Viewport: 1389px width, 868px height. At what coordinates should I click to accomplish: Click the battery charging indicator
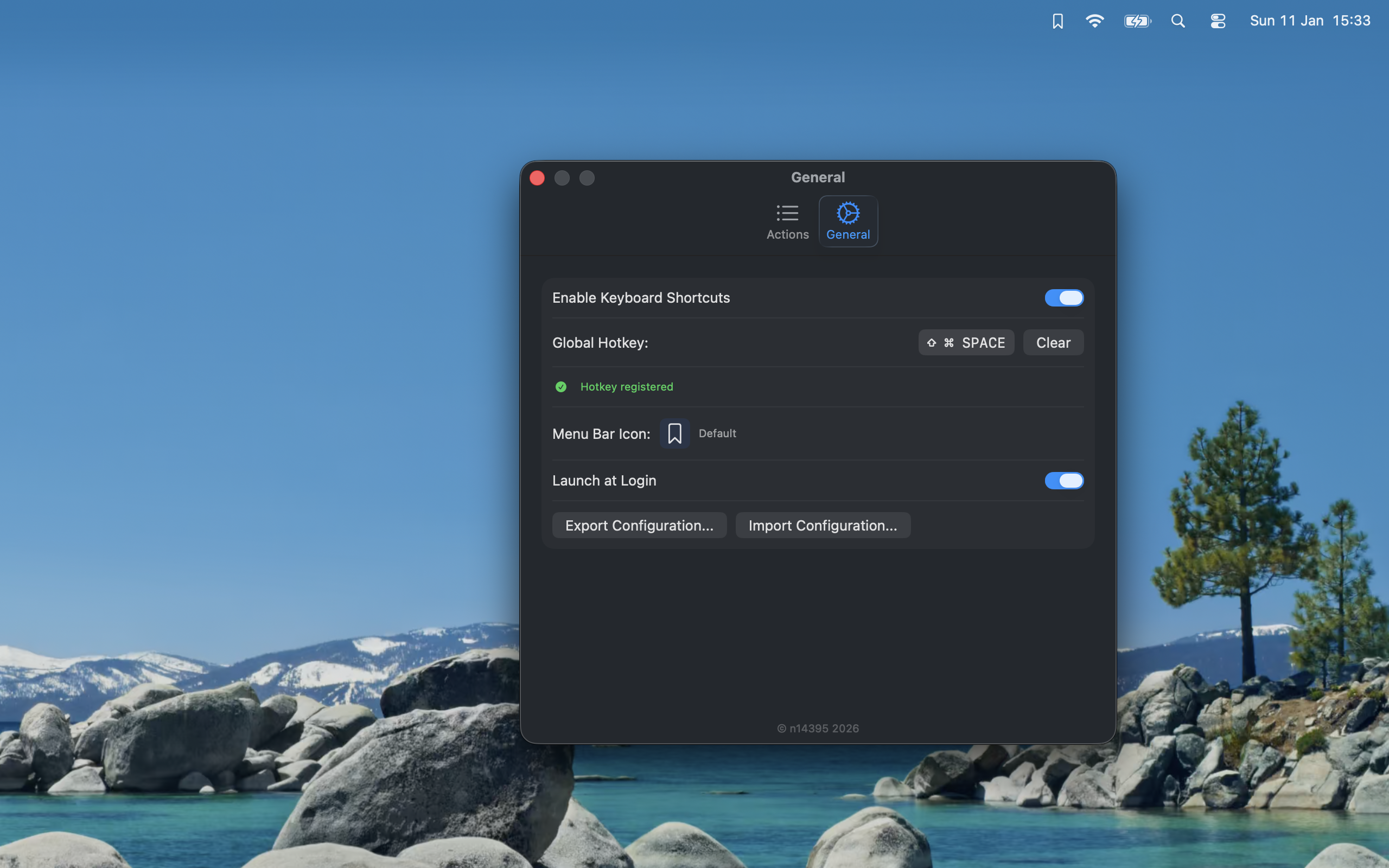click(1137, 21)
